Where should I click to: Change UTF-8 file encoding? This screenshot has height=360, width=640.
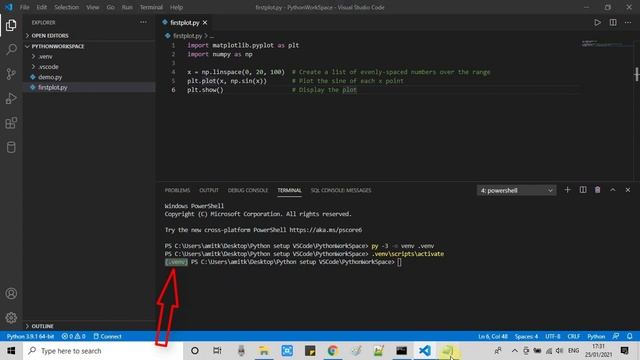[553, 336]
